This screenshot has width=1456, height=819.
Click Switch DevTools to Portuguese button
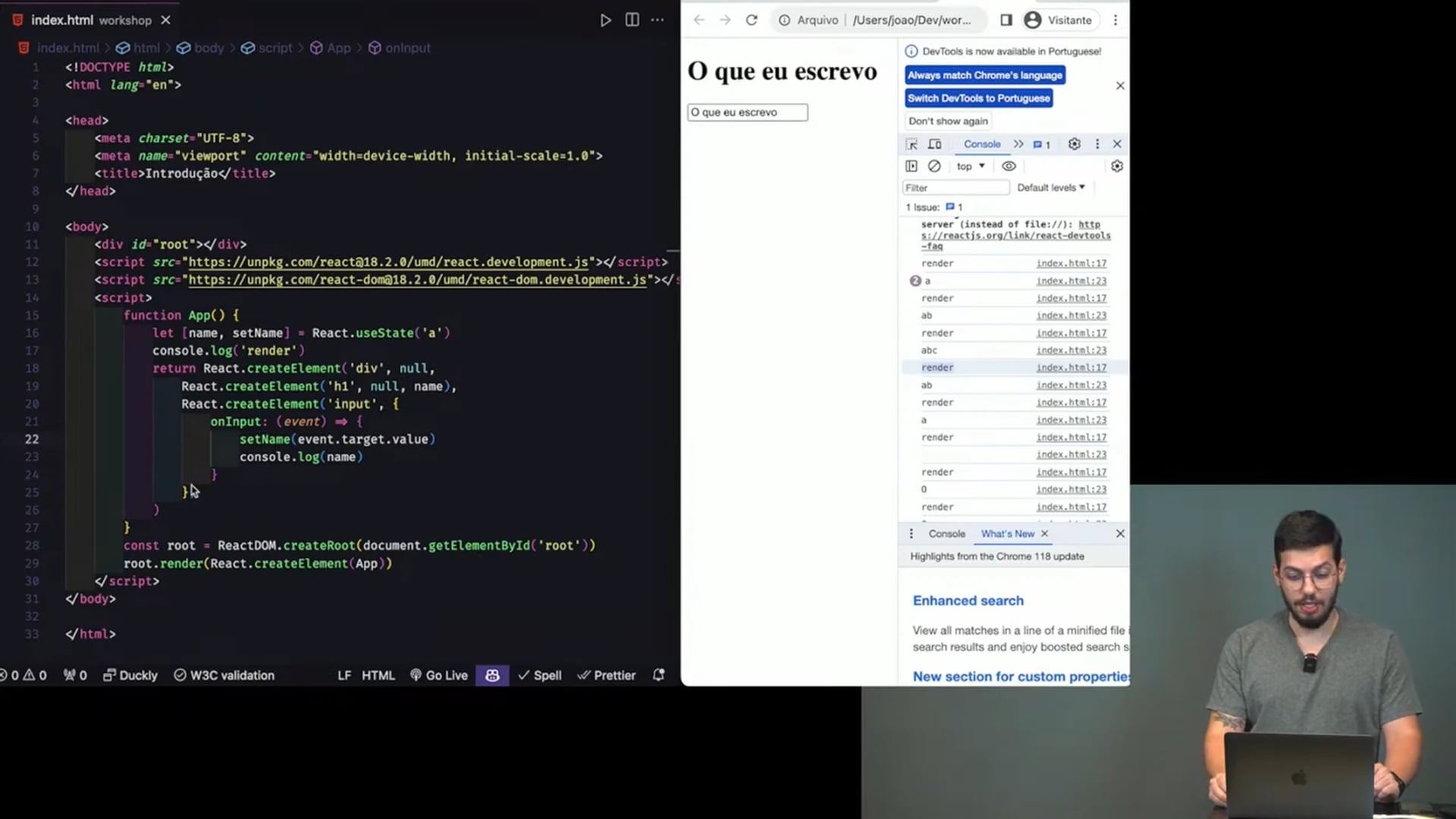click(978, 98)
